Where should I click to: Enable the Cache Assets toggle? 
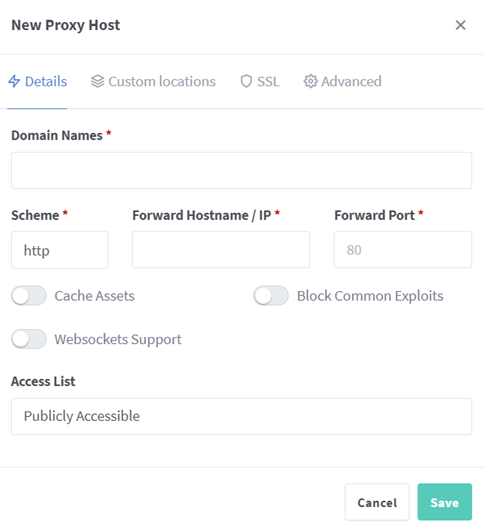point(29,296)
